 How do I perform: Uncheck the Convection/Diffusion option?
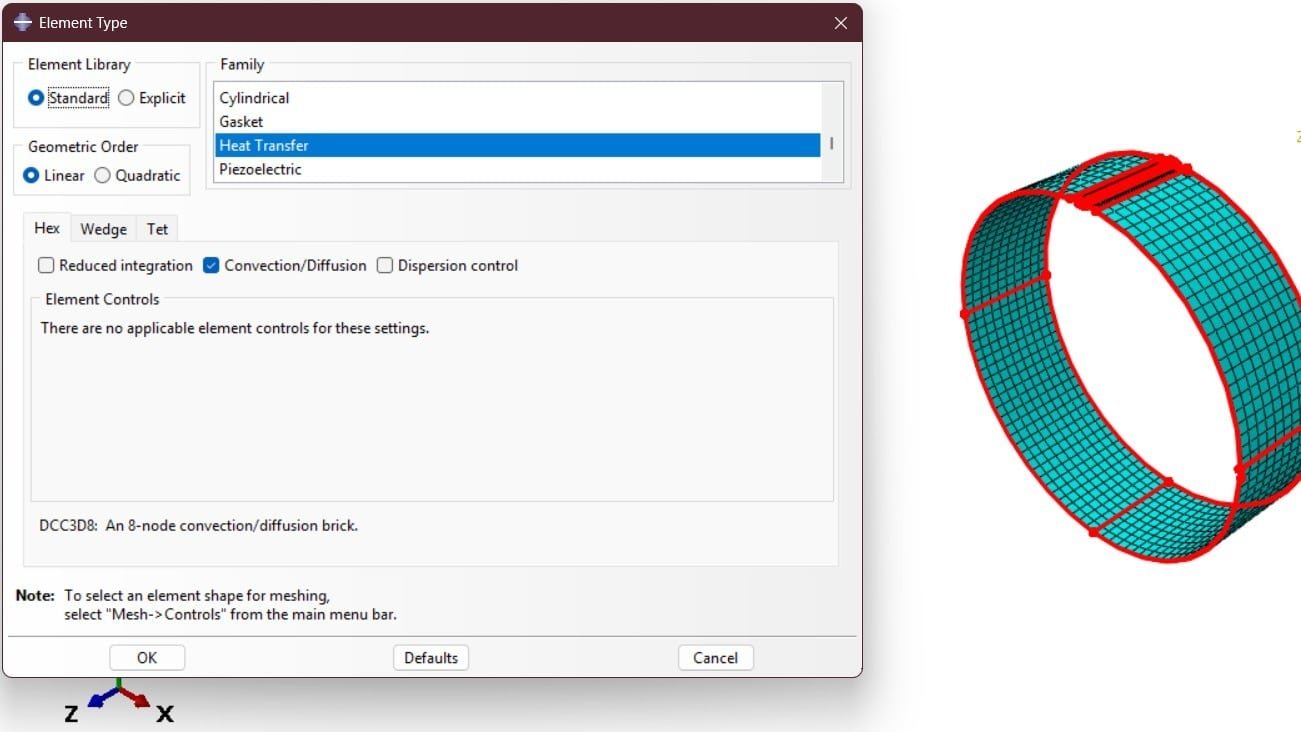tap(211, 266)
